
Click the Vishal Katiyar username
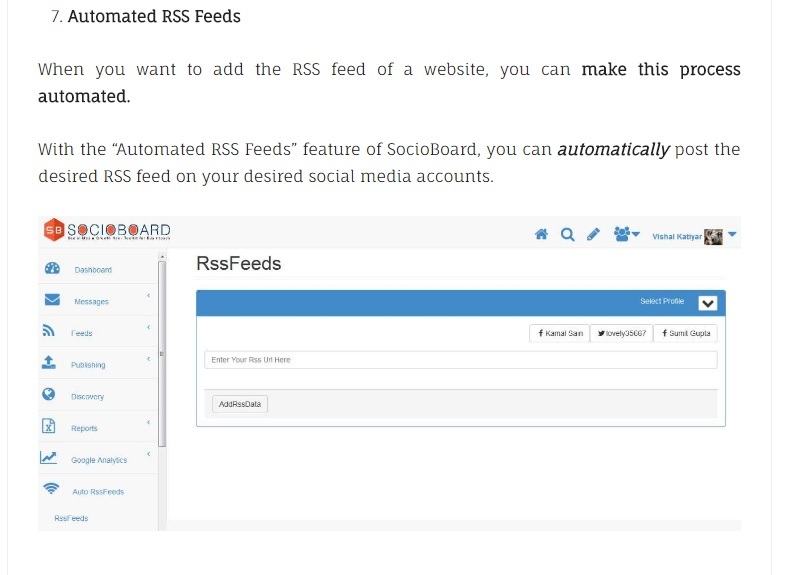tap(677, 236)
